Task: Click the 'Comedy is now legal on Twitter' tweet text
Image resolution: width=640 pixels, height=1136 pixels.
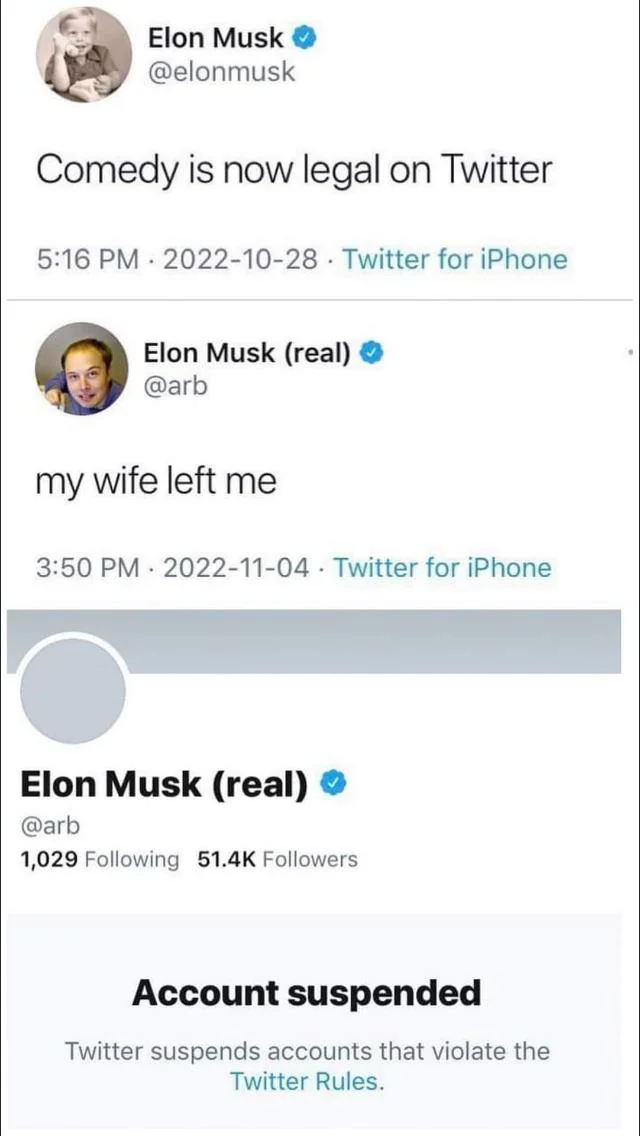Action: 294,170
